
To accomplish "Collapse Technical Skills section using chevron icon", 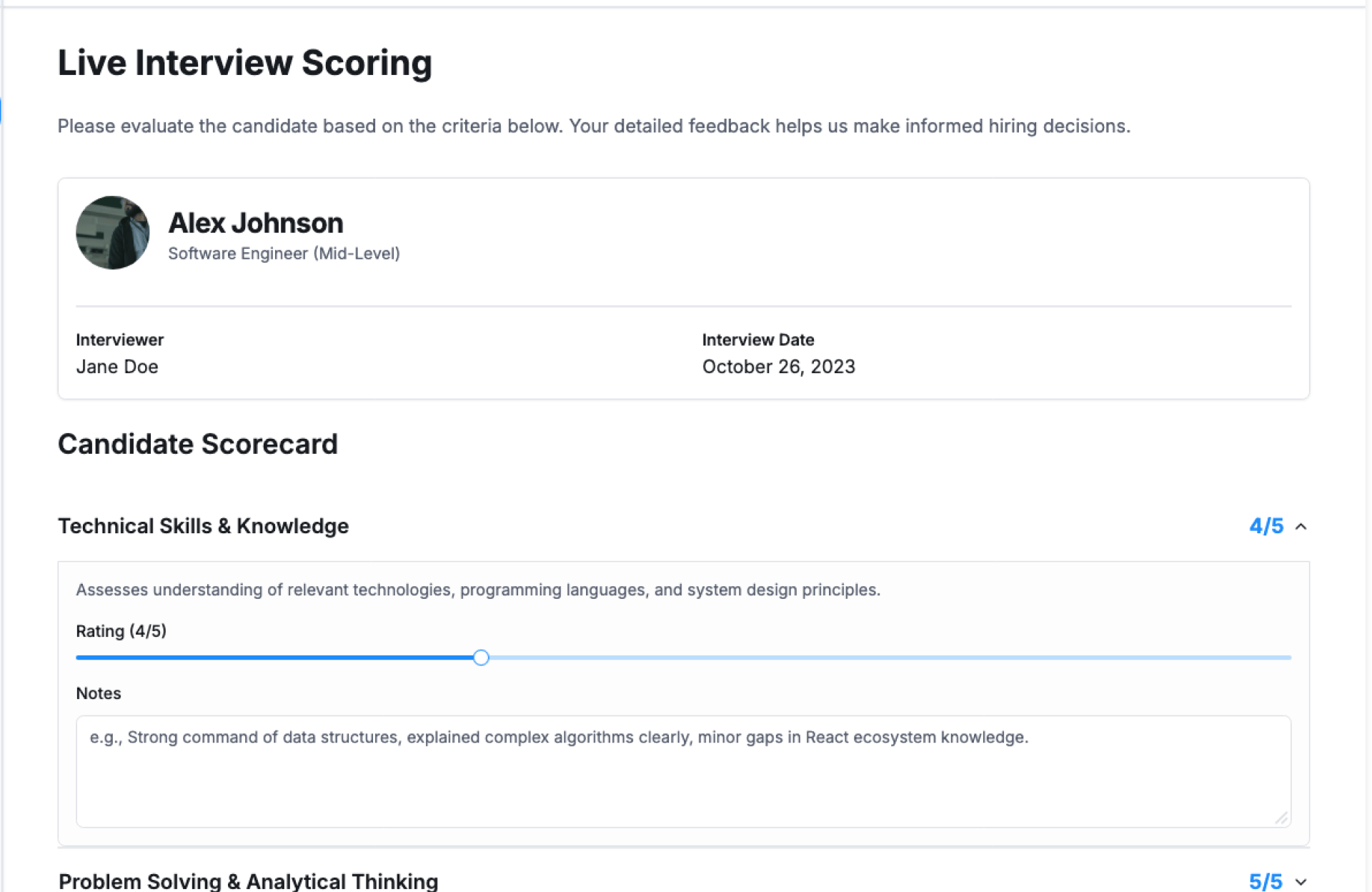I will click(1301, 527).
